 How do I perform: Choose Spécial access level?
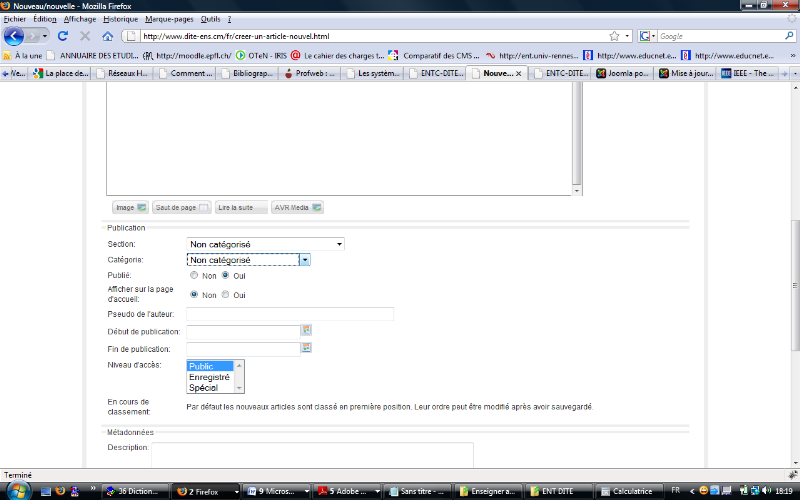(210, 387)
